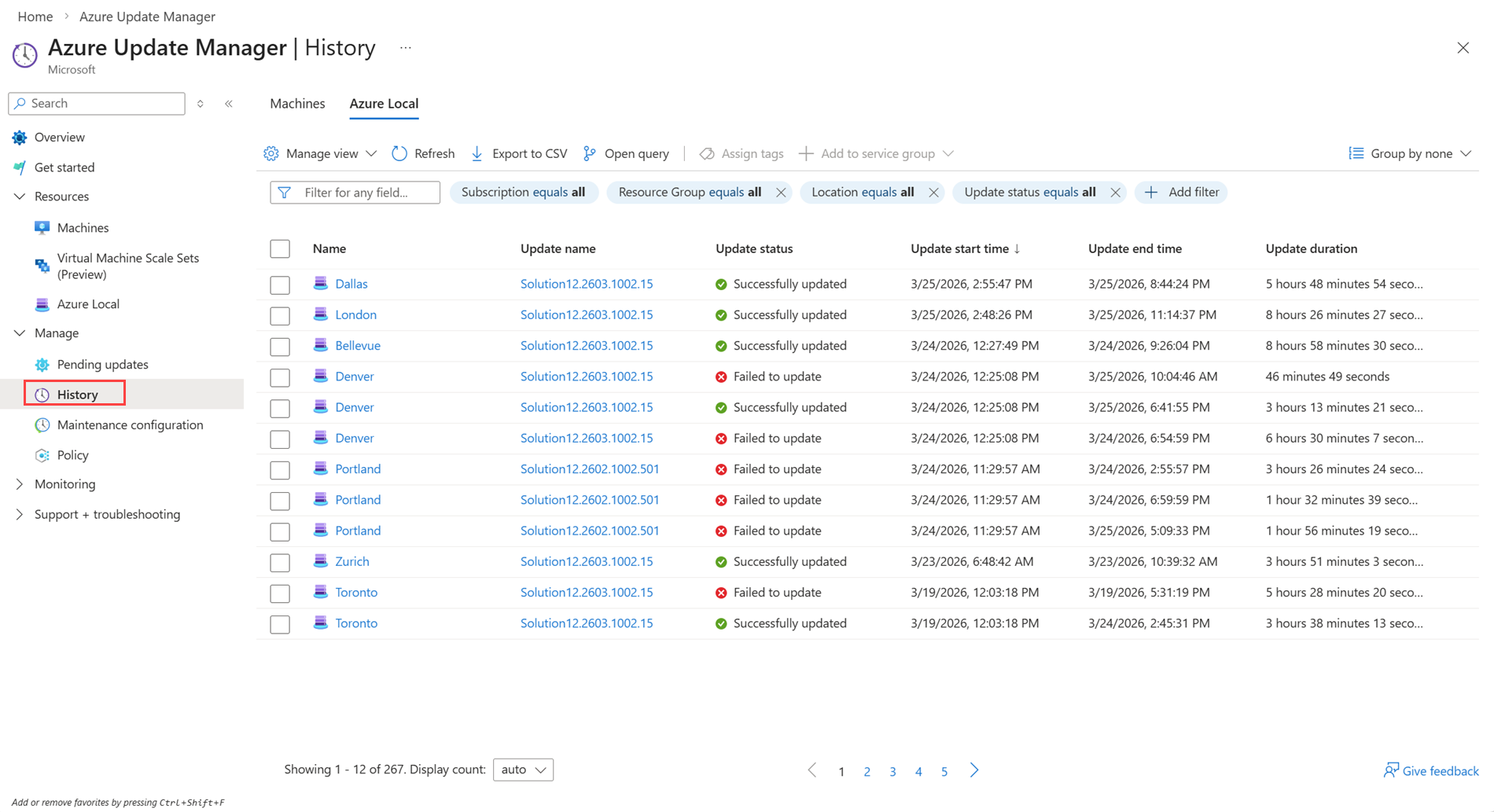Click Assign tags in the toolbar
The image size is (1494, 812).
pyautogui.click(x=741, y=153)
